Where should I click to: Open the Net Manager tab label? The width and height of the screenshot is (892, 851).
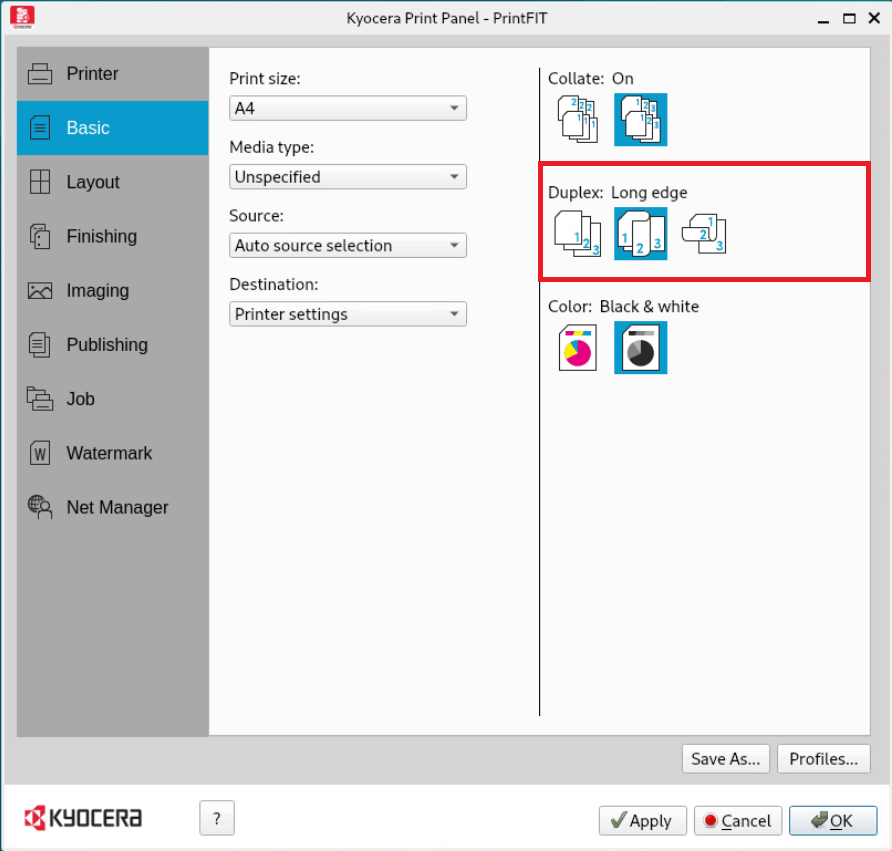coord(117,507)
